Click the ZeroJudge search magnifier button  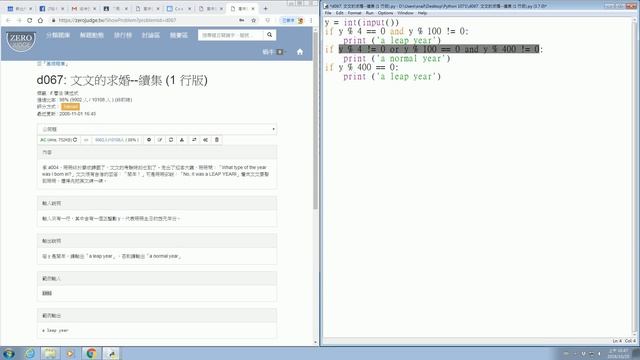pos(269,35)
